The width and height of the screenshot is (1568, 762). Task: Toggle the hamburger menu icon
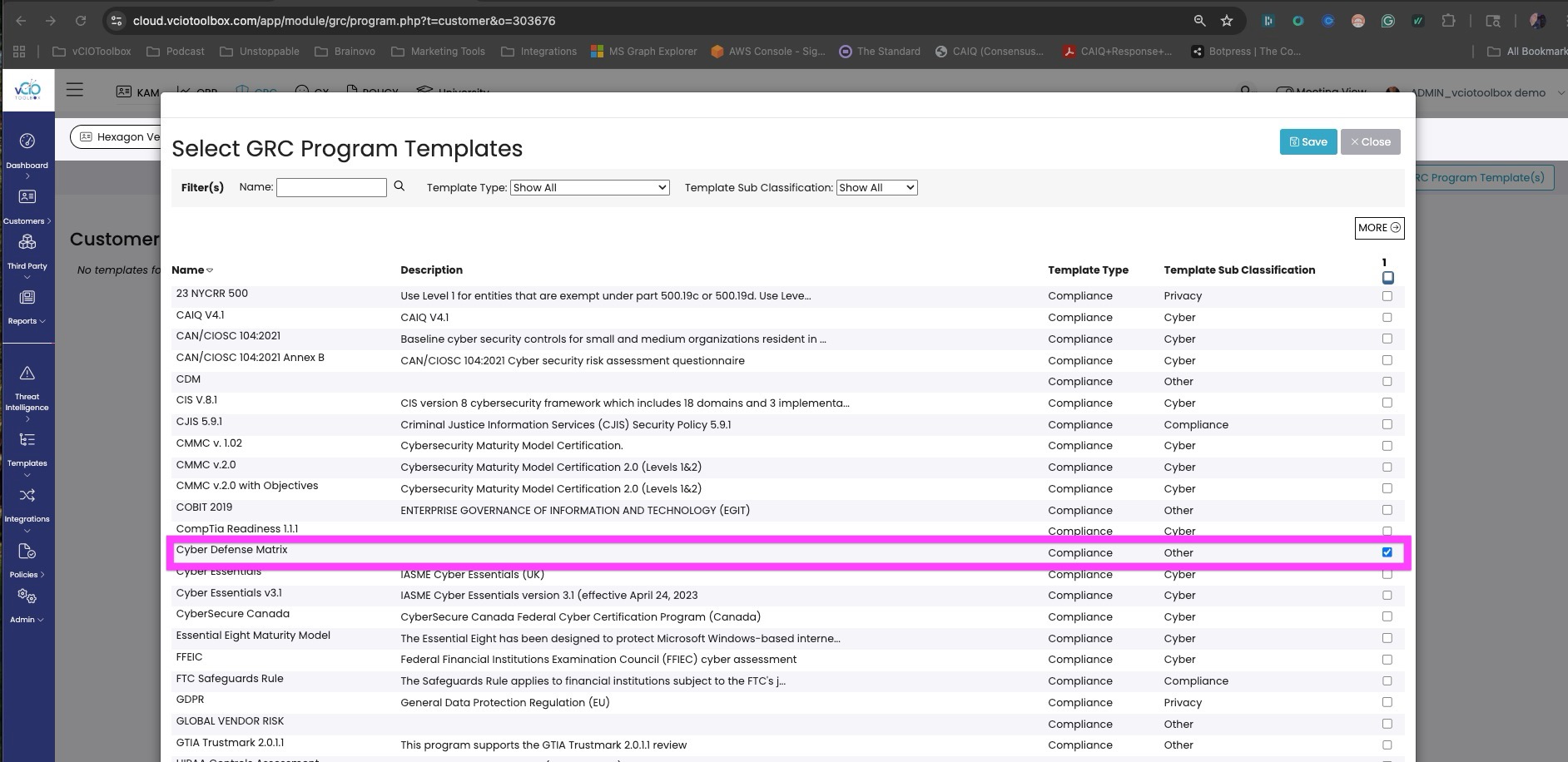tap(75, 90)
